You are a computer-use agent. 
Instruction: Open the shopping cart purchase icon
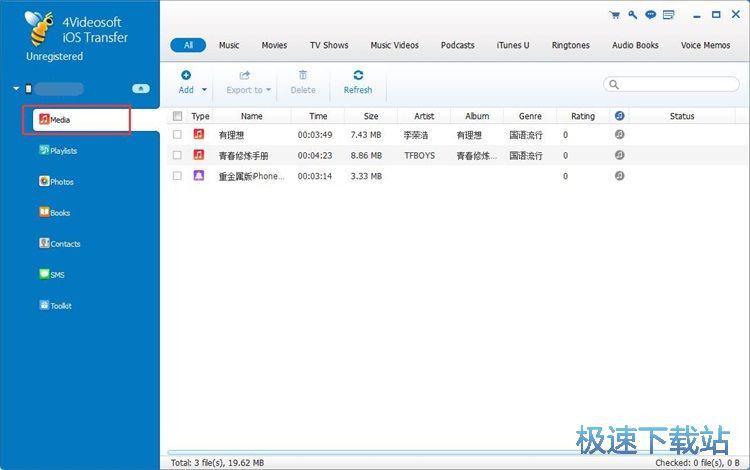click(x=614, y=15)
